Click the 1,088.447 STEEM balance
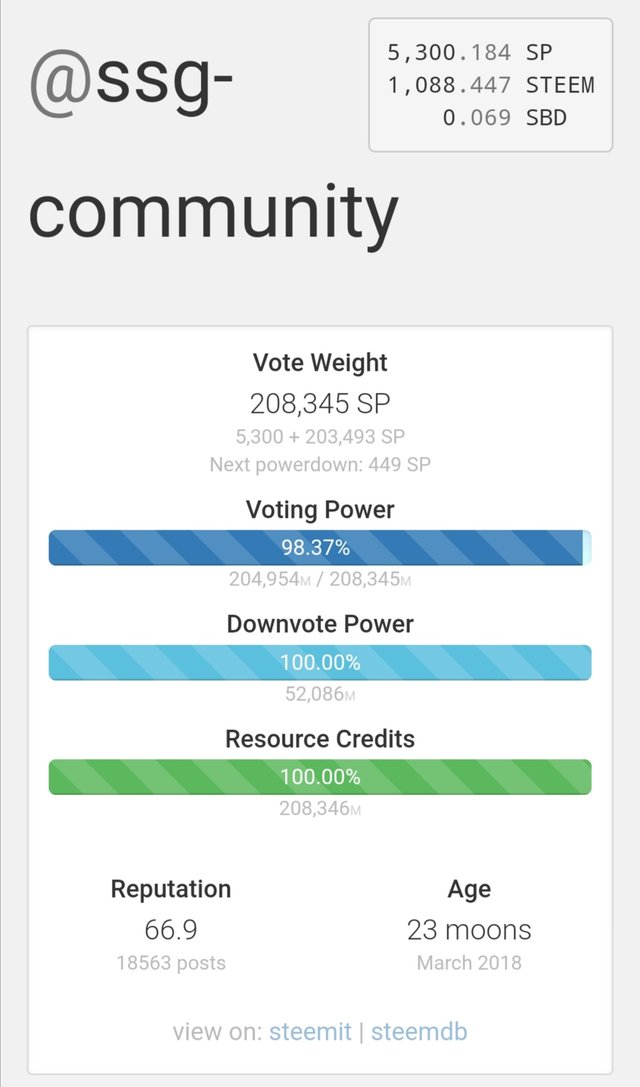The height and width of the screenshot is (1087, 640). pos(490,85)
